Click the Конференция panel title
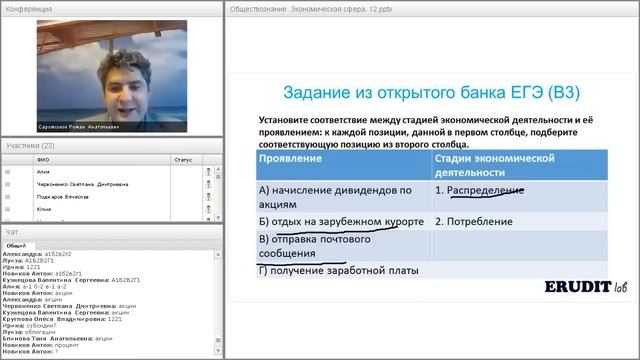 pos(29,9)
